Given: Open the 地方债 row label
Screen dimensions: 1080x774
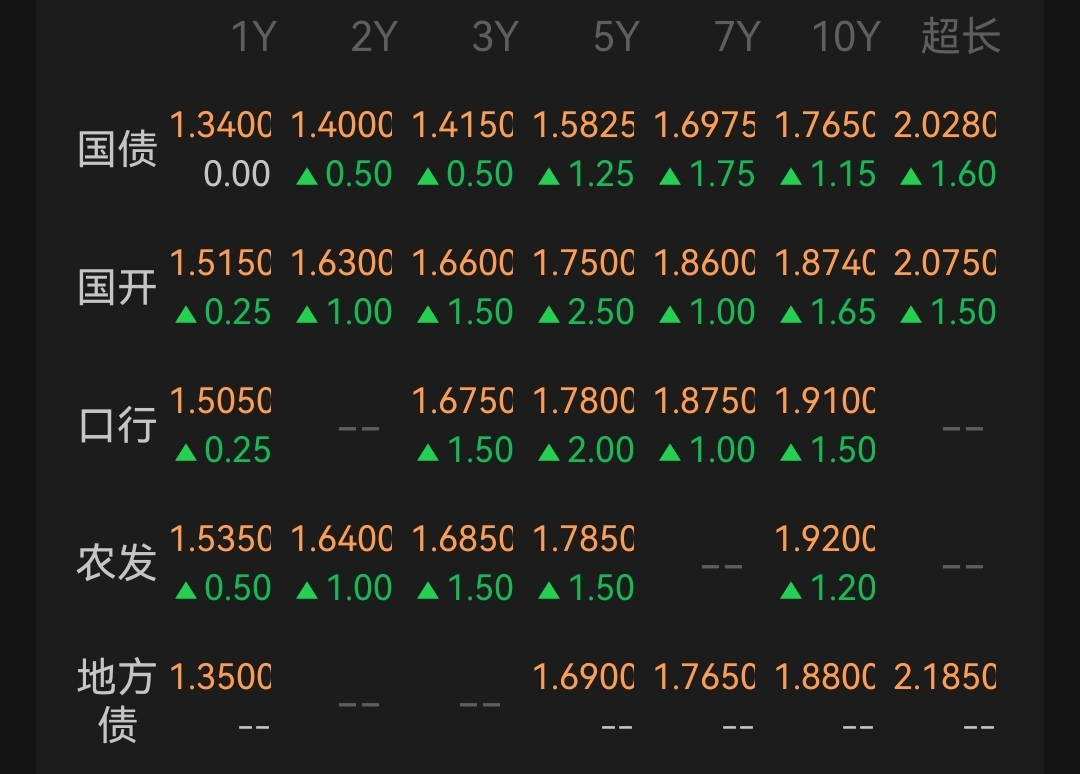Looking at the screenshot, I should pos(117,700).
